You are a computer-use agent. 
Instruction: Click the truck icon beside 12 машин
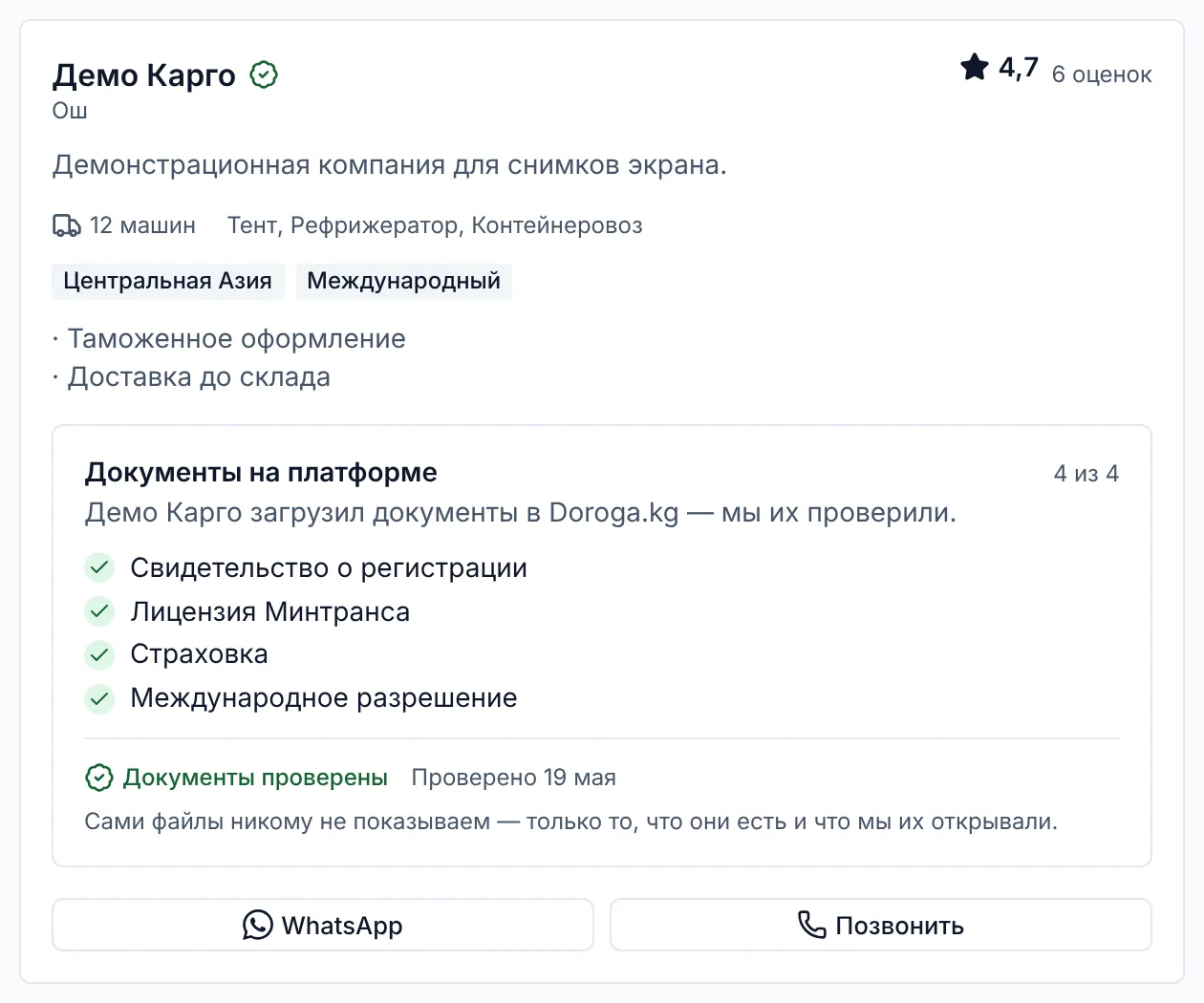[67, 225]
